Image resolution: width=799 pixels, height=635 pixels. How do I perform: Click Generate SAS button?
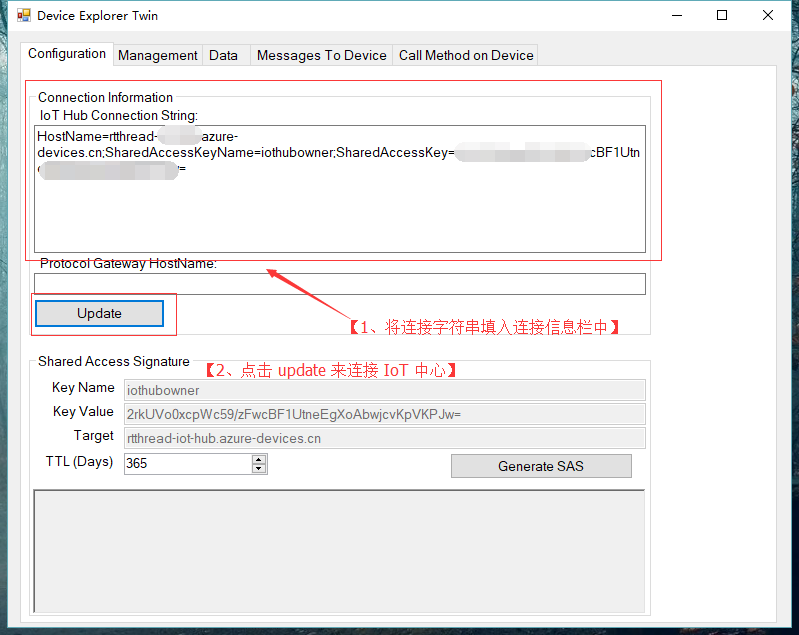(x=541, y=466)
